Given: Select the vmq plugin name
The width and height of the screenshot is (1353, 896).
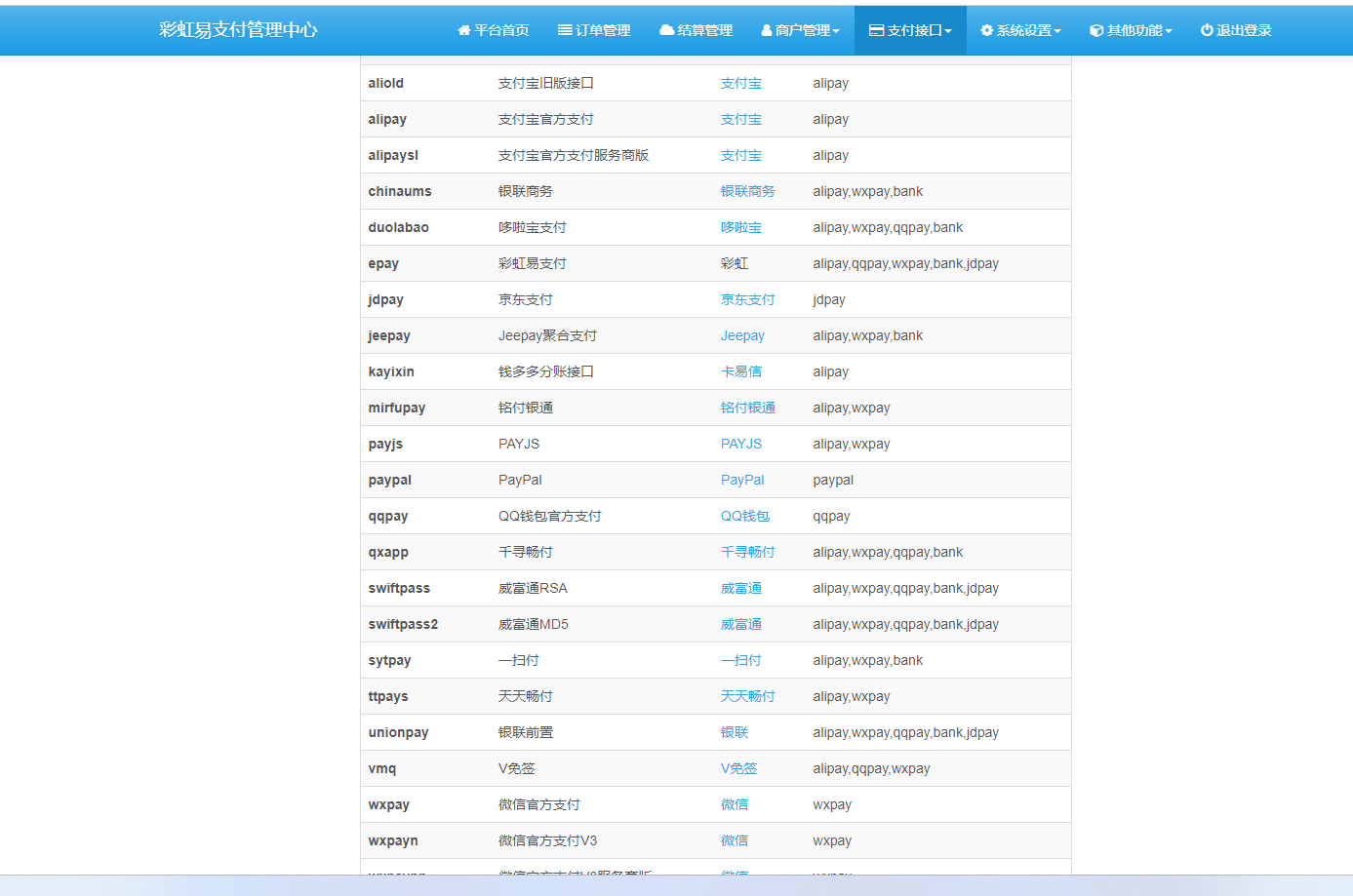Looking at the screenshot, I should (382, 769).
